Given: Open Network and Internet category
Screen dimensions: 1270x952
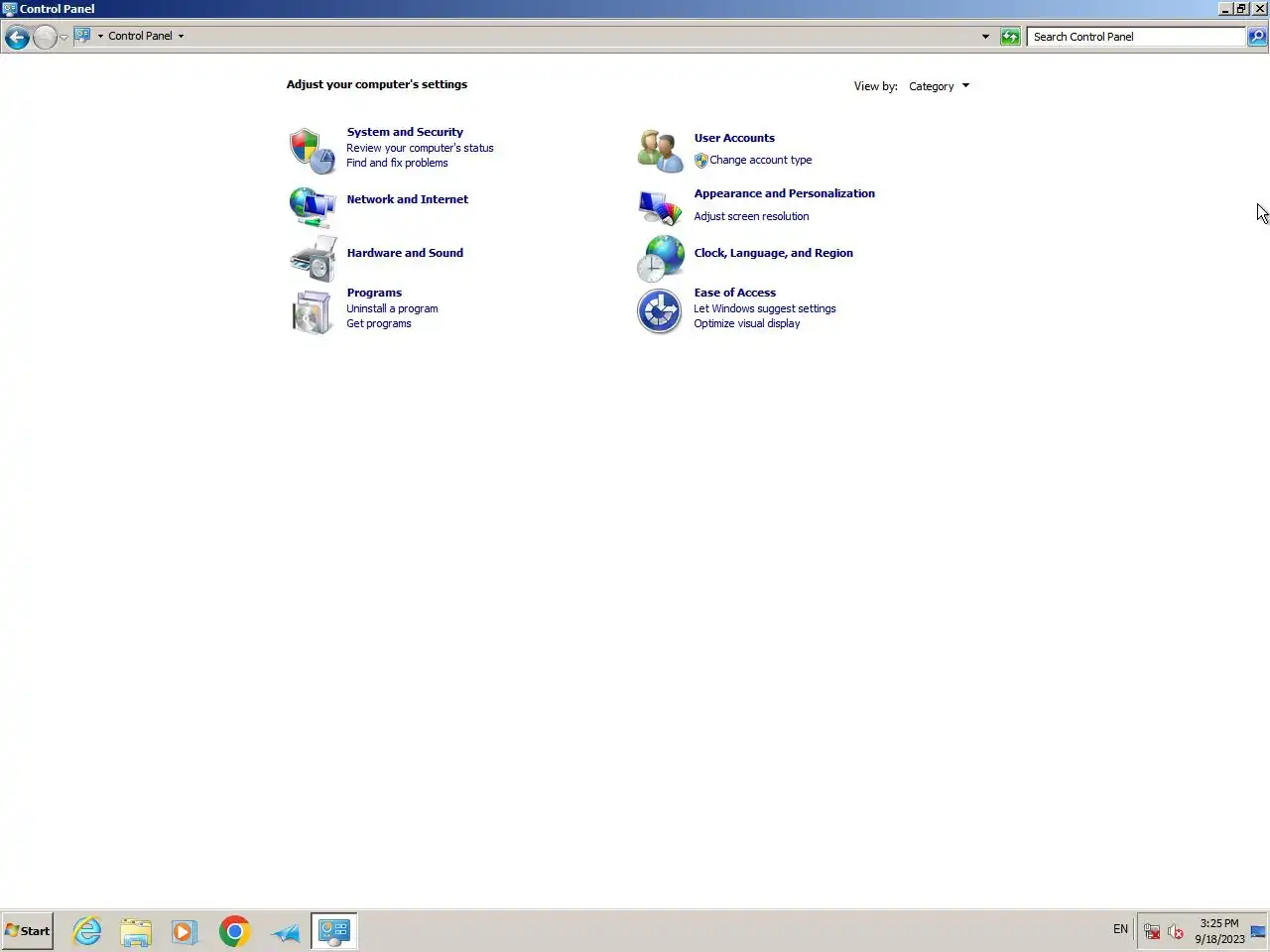Looking at the screenshot, I should [x=407, y=199].
